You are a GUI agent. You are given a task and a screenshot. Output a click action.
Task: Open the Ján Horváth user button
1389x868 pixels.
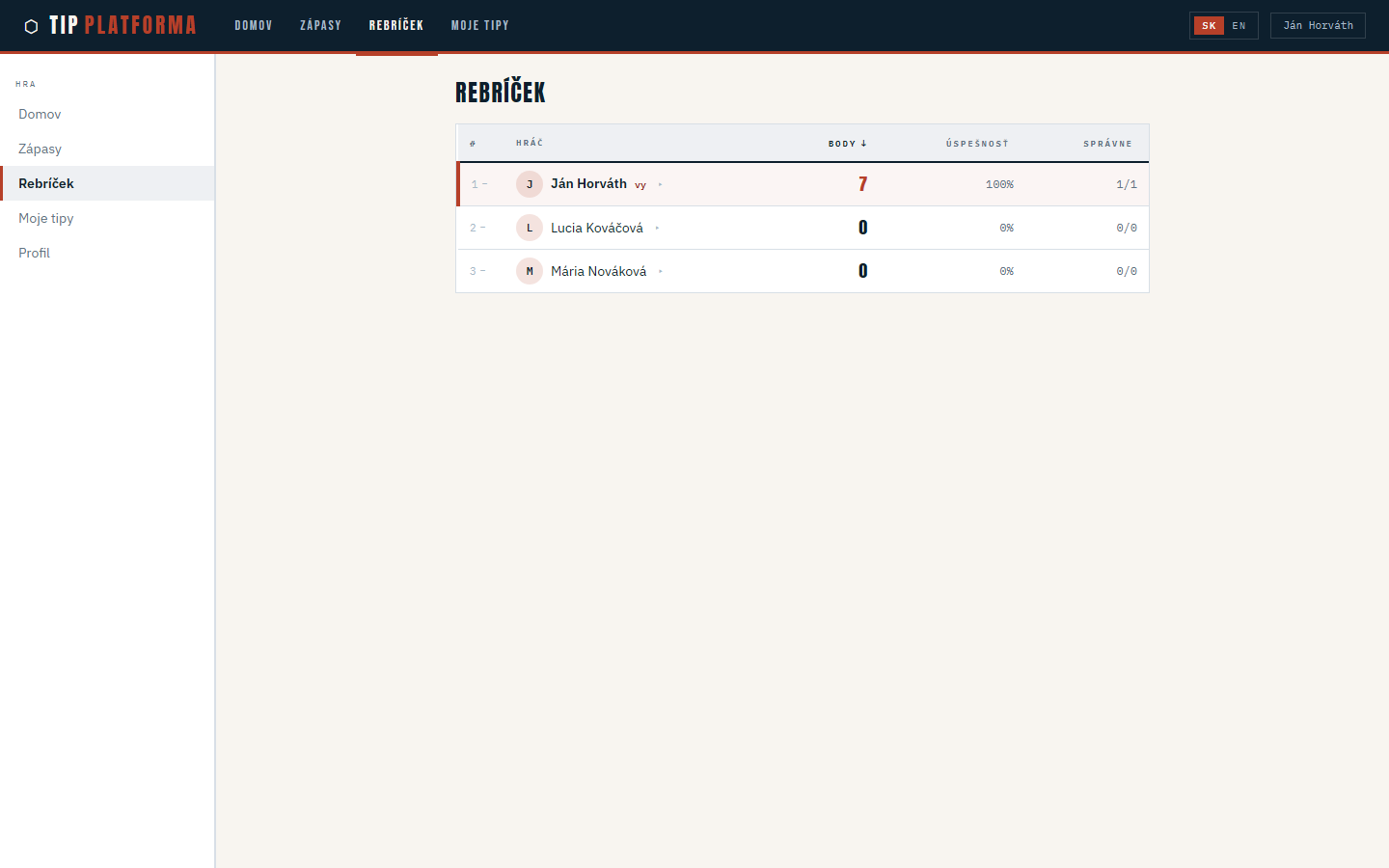[x=1318, y=26]
